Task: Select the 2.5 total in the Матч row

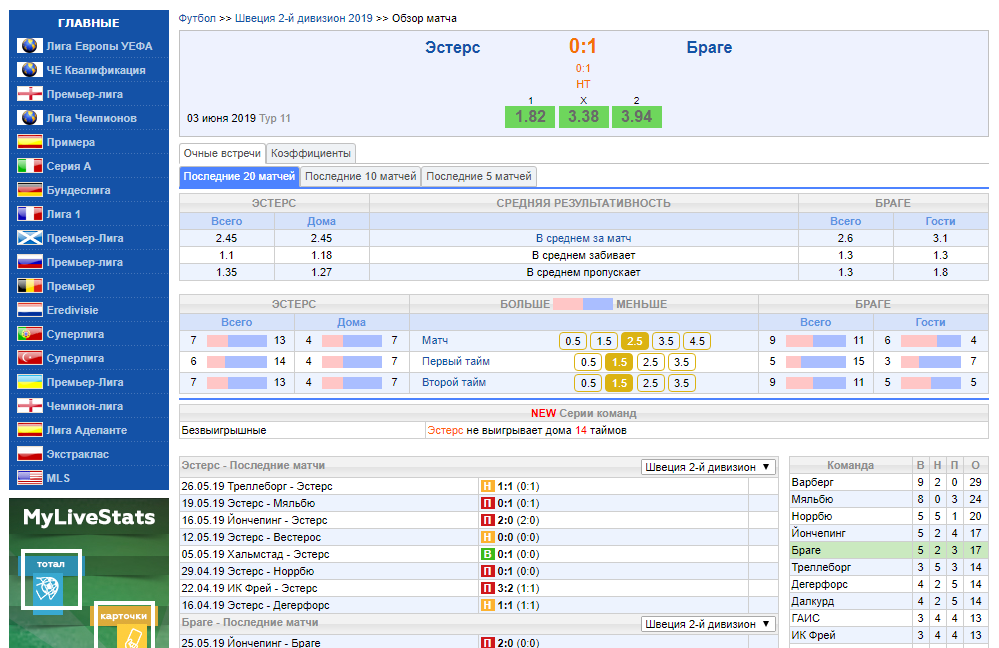Action: 634,341
